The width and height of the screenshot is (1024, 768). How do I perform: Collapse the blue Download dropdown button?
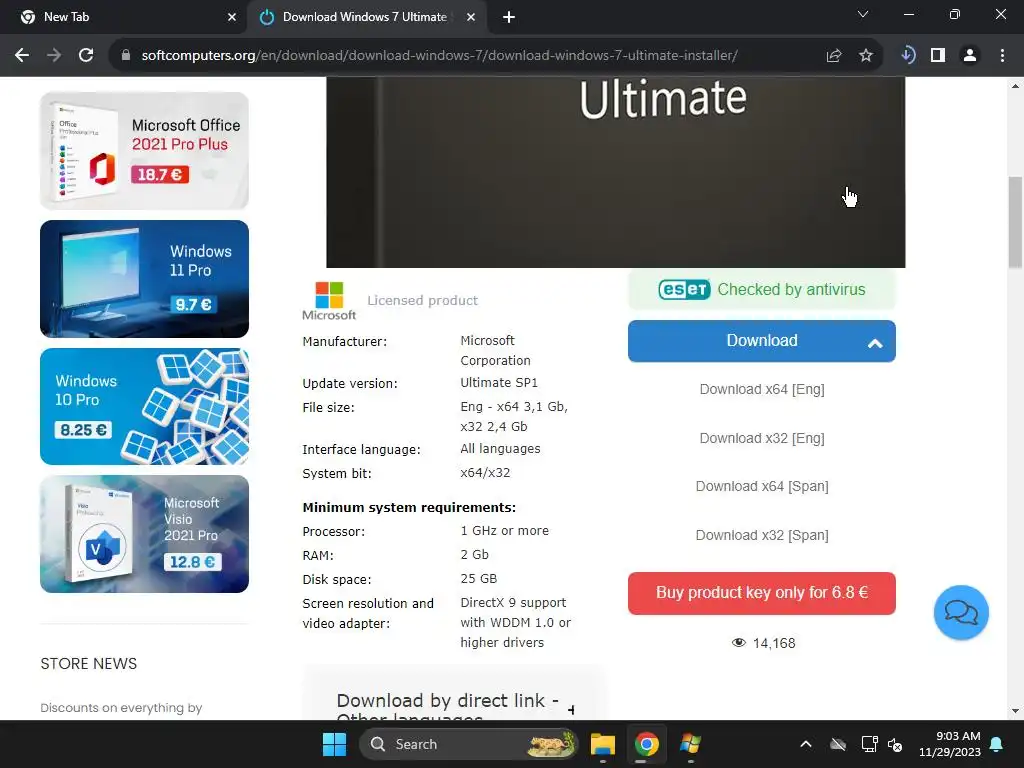pos(761,341)
